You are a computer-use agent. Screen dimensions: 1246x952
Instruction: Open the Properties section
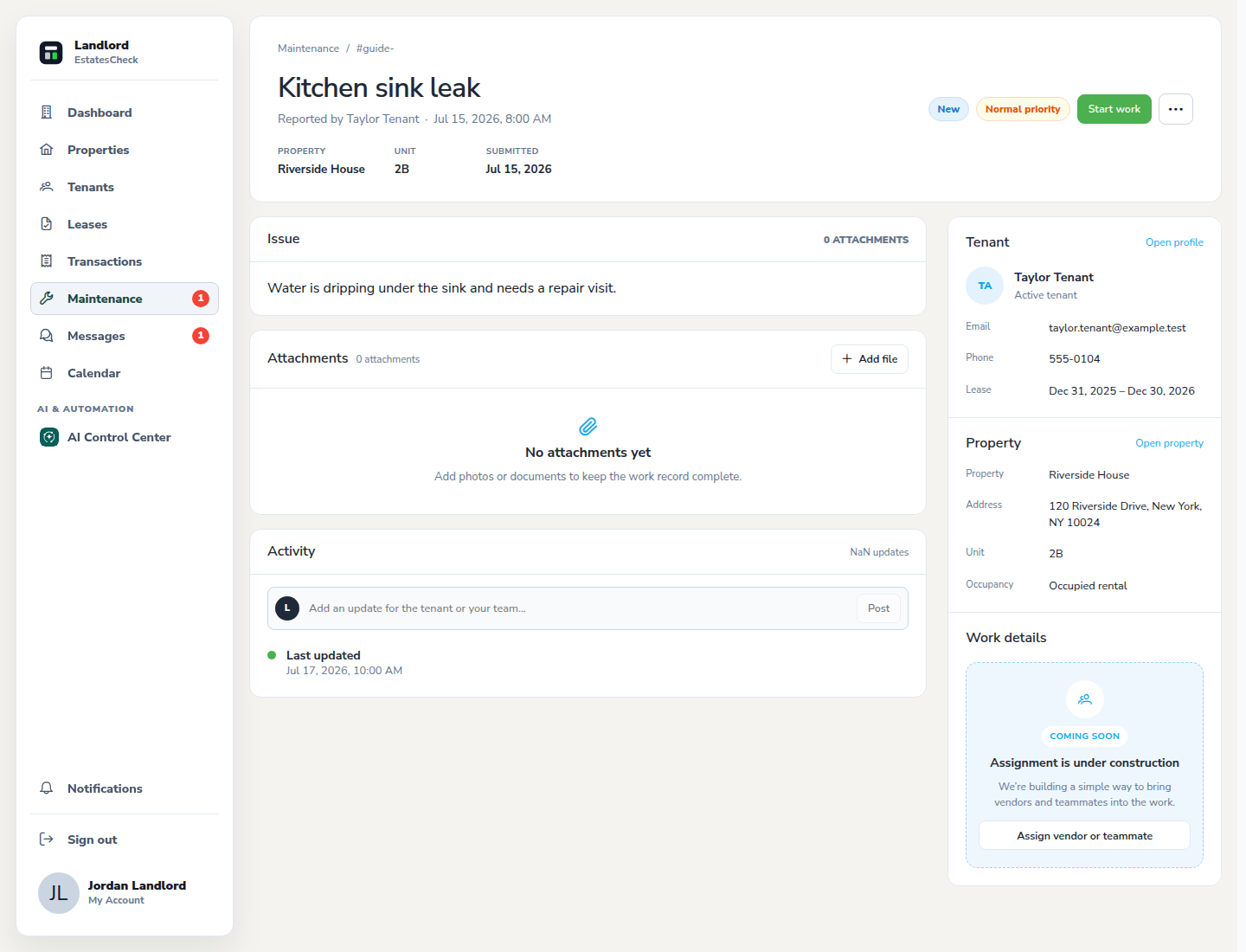(125, 150)
